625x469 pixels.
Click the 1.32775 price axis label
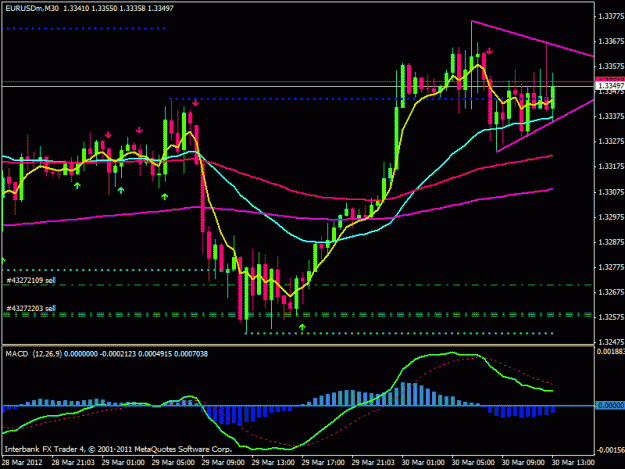[611, 267]
